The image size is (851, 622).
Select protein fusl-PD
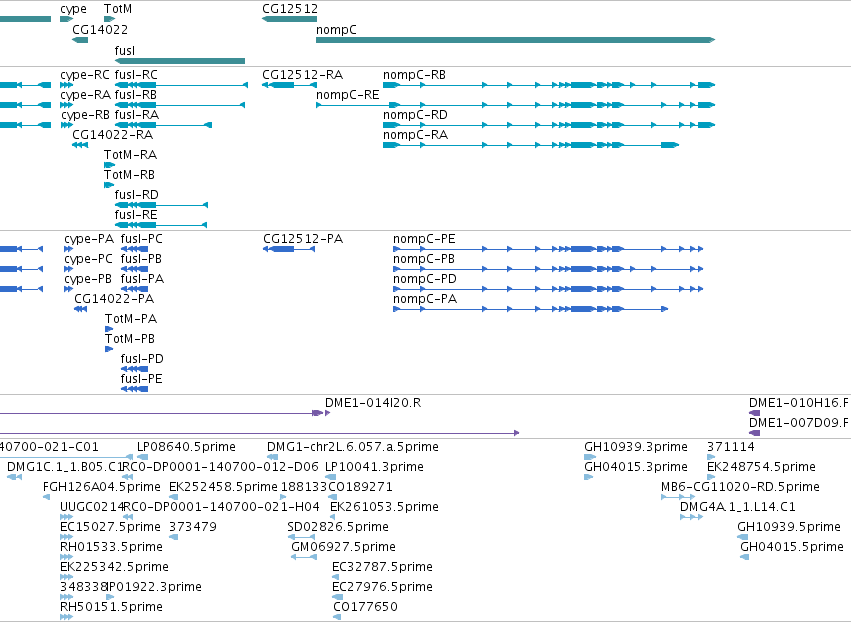coord(134,369)
